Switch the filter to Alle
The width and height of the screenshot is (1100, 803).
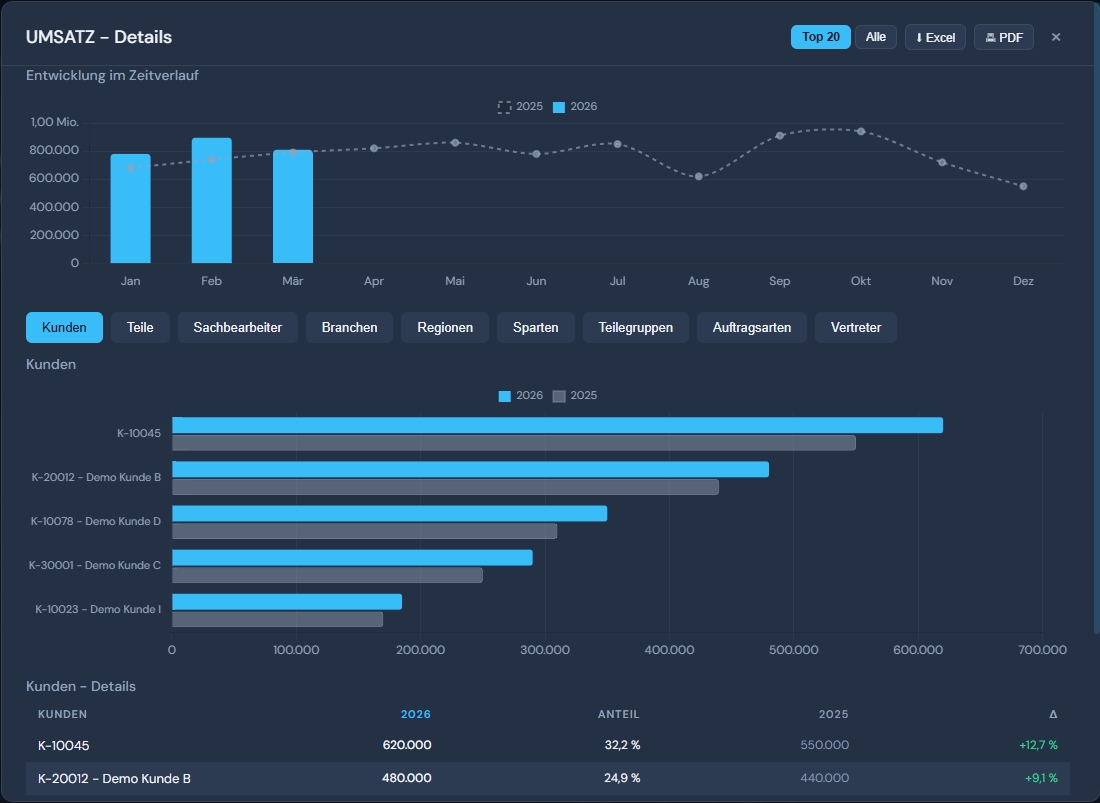pyautogui.click(x=875, y=37)
